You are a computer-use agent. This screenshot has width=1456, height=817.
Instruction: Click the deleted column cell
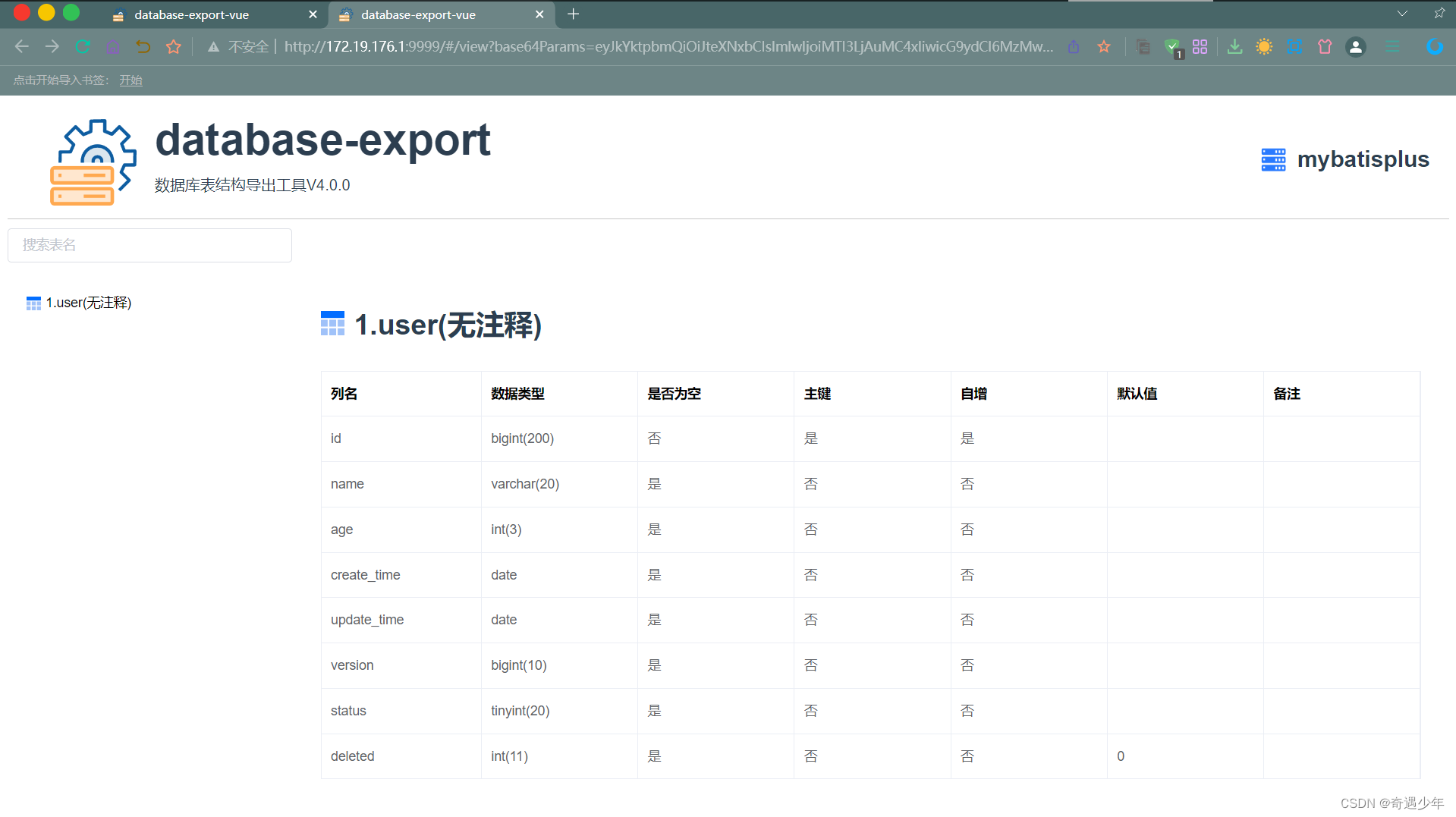pyautogui.click(x=401, y=756)
